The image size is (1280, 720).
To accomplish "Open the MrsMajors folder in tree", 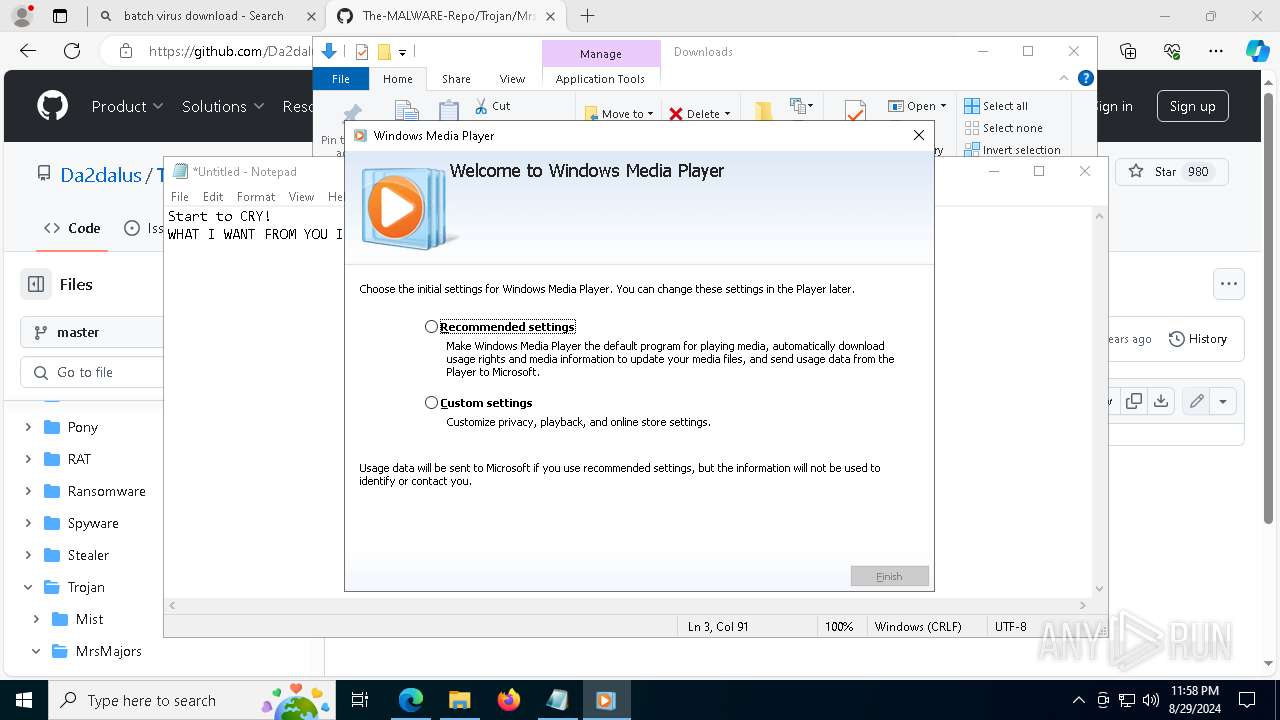I will point(108,651).
